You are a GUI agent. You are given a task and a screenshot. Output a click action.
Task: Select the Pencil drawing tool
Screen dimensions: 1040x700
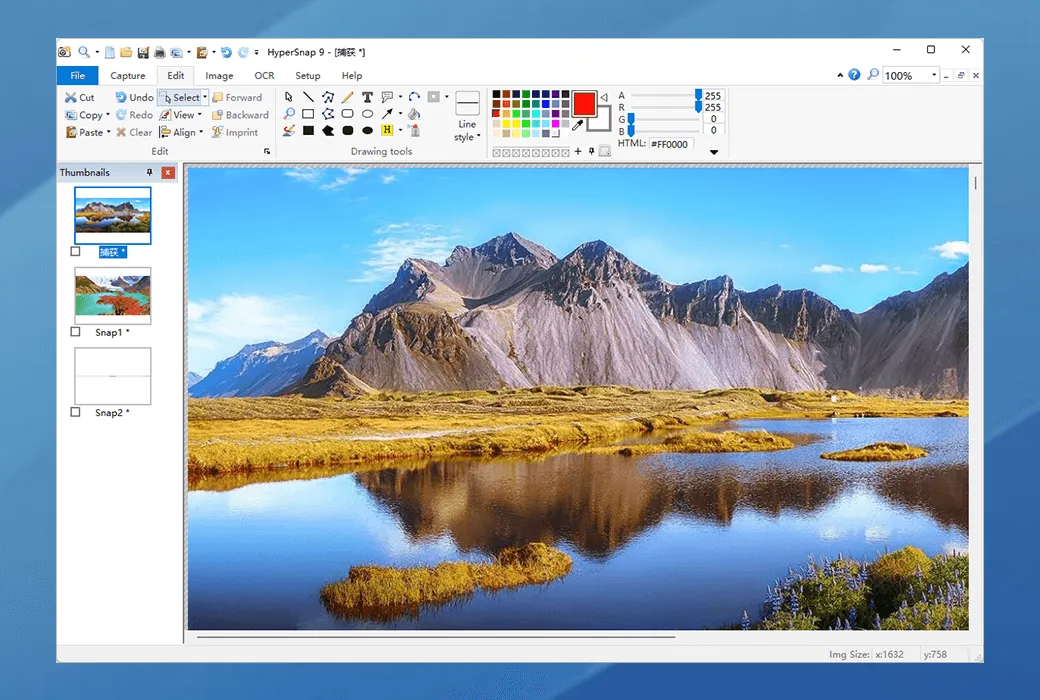pos(347,97)
